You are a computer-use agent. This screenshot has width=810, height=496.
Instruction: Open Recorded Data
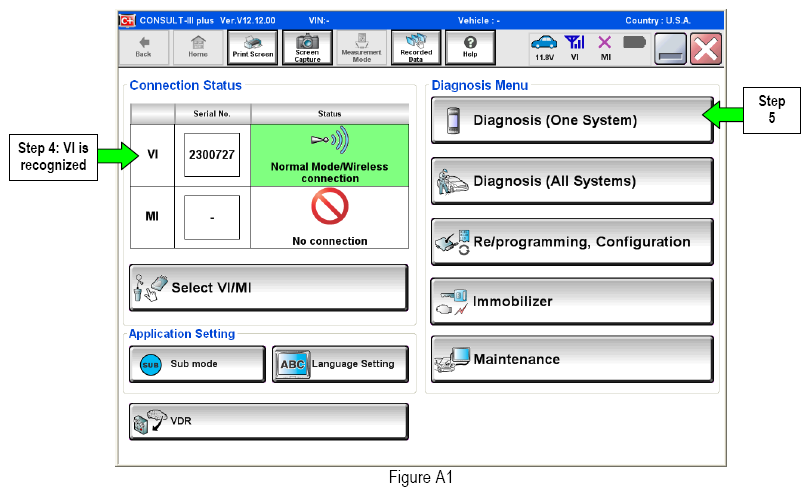tap(416, 48)
